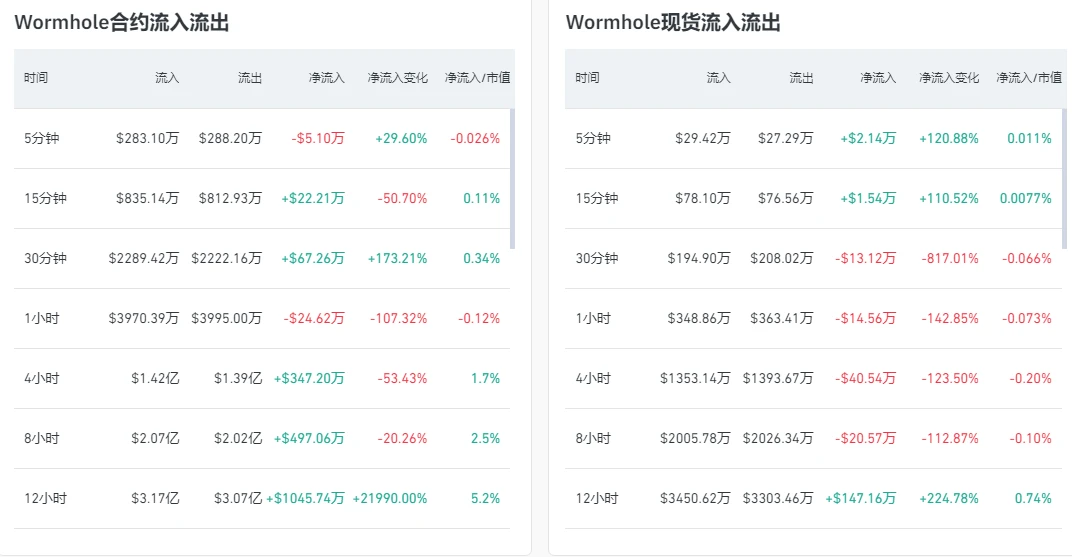Click the -0.026% ratio value
The height and width of the screenshot is (557, 1072).
pos(475,139)
